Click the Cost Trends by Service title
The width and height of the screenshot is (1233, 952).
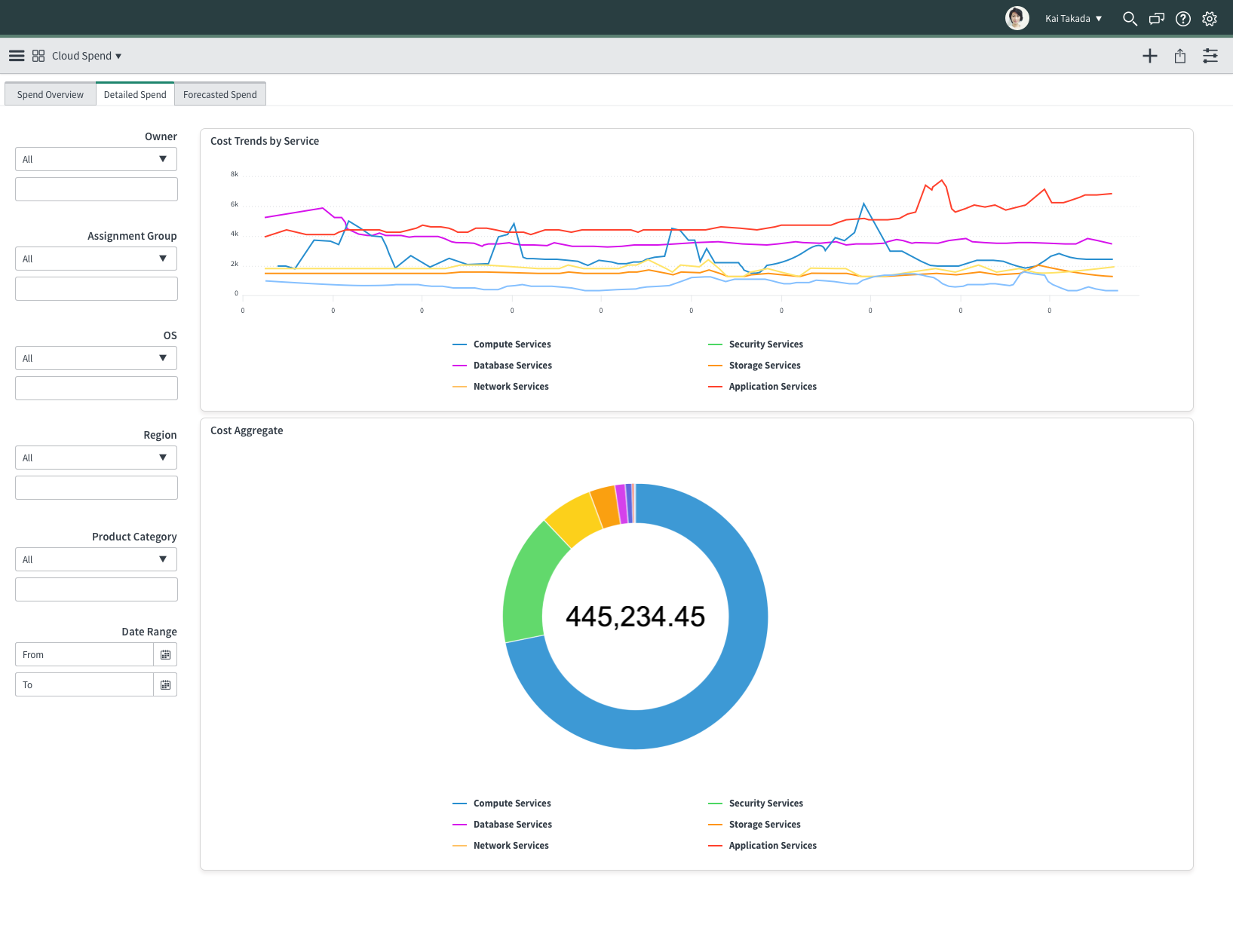click(265, 141)
